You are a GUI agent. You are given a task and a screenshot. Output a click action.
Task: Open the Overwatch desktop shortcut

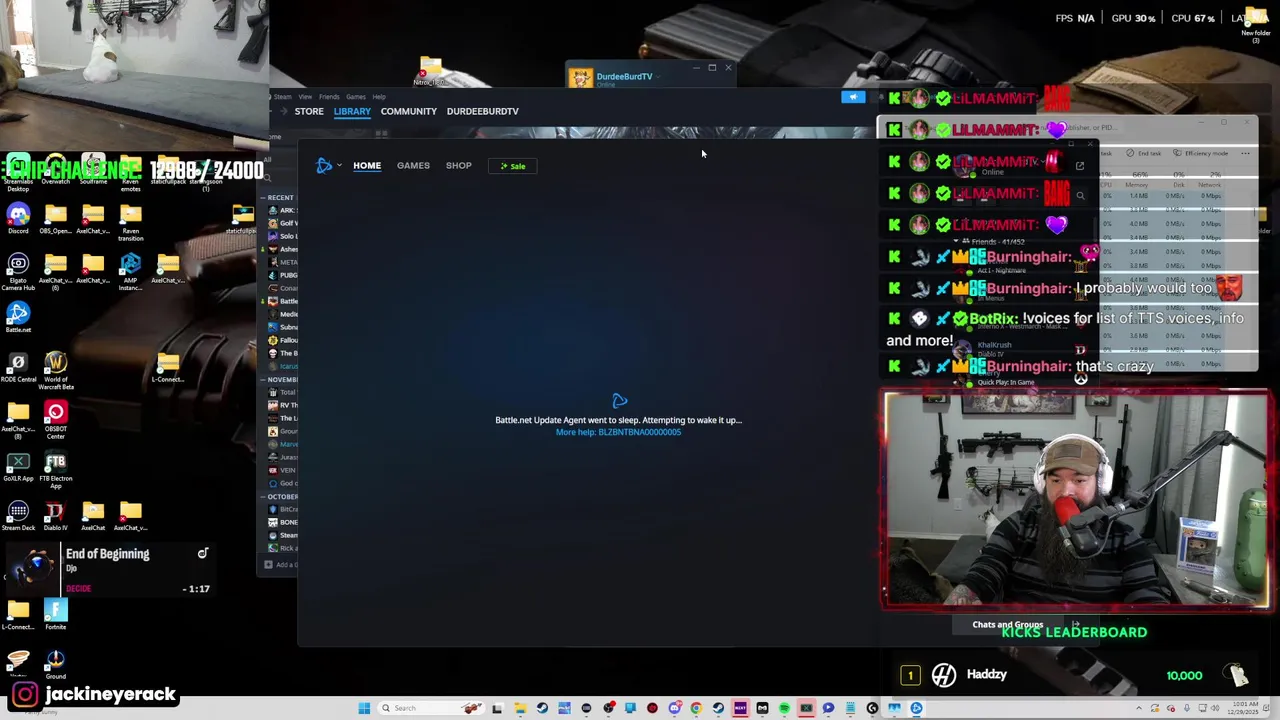click(55, 171)
